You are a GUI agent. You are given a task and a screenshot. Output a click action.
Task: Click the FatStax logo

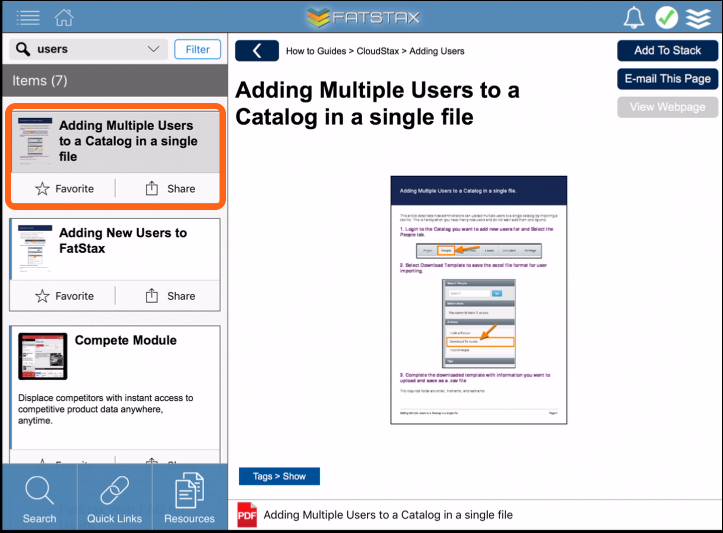click(363, 18)
